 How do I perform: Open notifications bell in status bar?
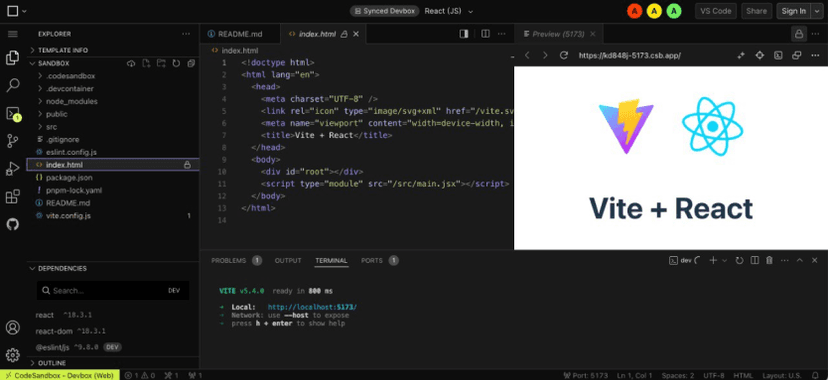pos(815,376)
